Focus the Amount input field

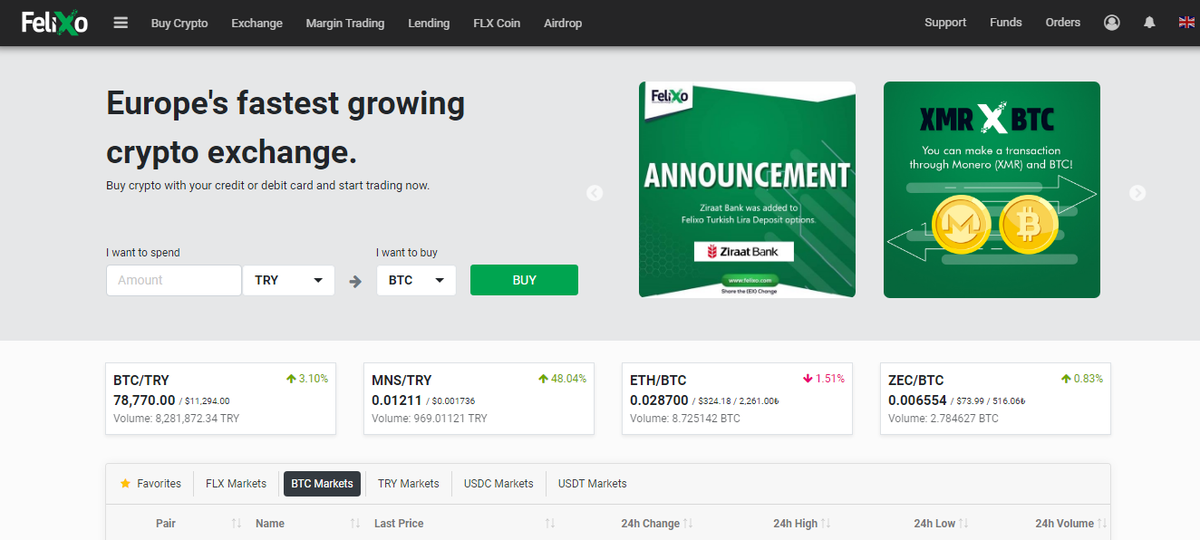174,280
